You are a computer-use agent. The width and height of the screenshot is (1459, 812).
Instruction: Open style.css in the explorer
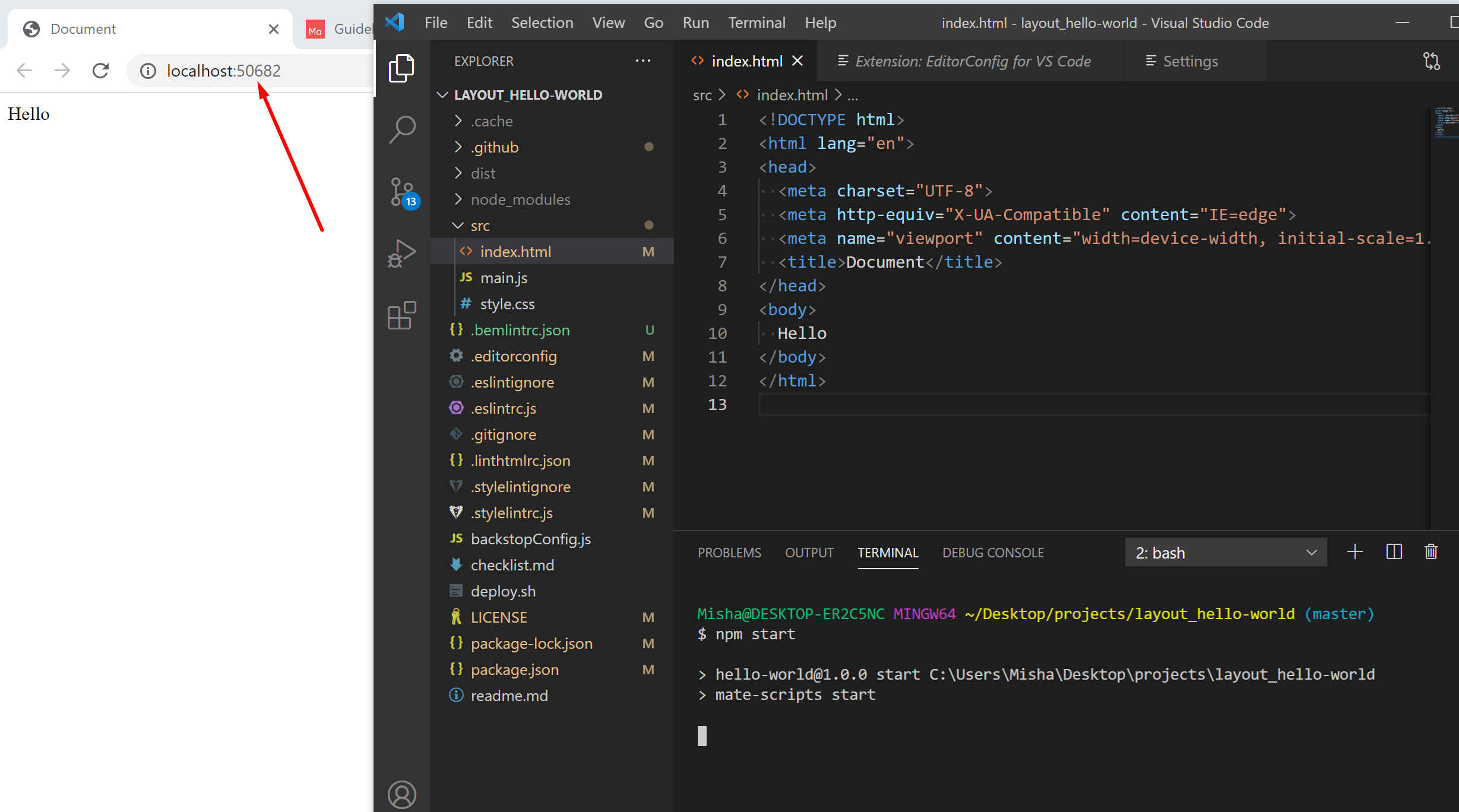pyautogui.click(x=552, y=304)
